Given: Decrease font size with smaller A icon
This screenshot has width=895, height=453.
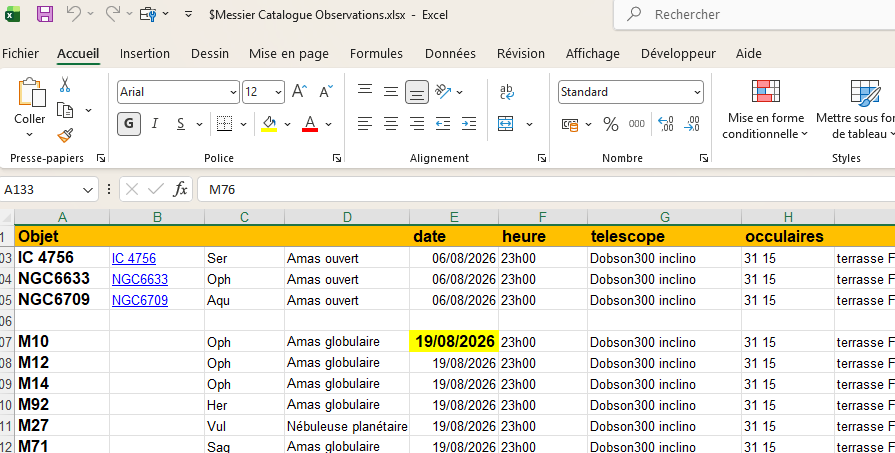Looking at the screenshot, I should tap(326, 91).
